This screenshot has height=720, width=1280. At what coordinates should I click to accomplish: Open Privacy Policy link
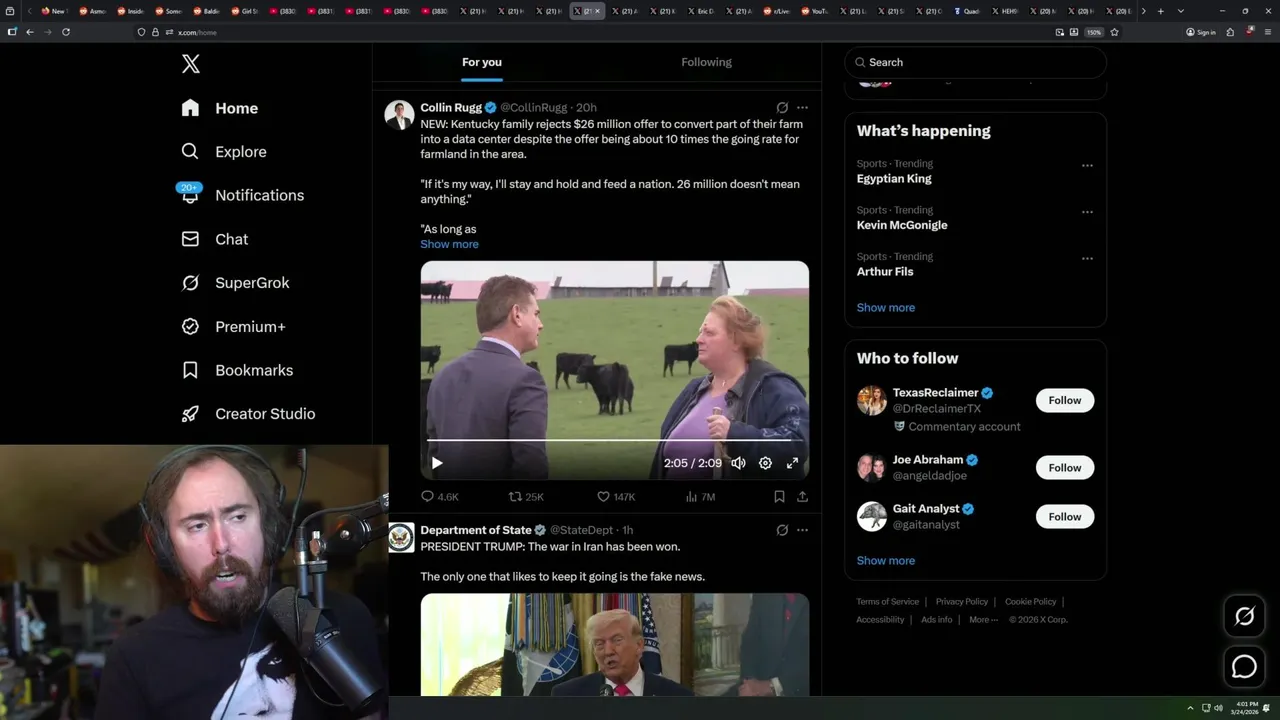click(x=961, y=602)
